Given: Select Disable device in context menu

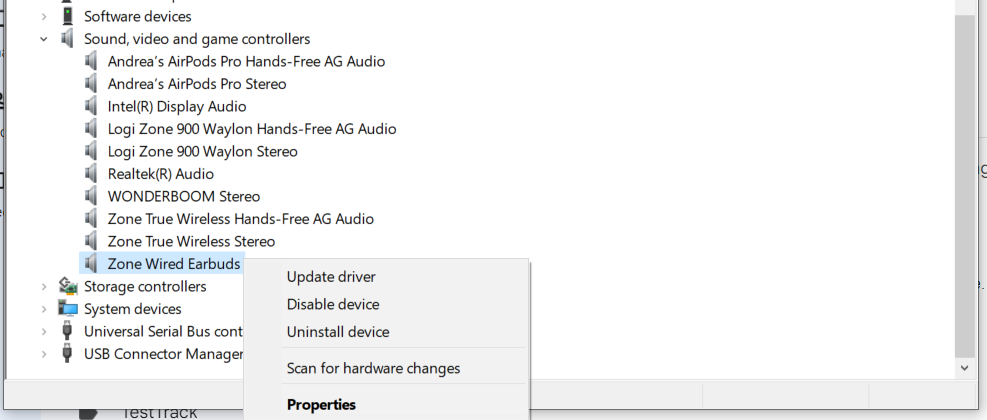Looking at the screenshot, I should [333, 304].
